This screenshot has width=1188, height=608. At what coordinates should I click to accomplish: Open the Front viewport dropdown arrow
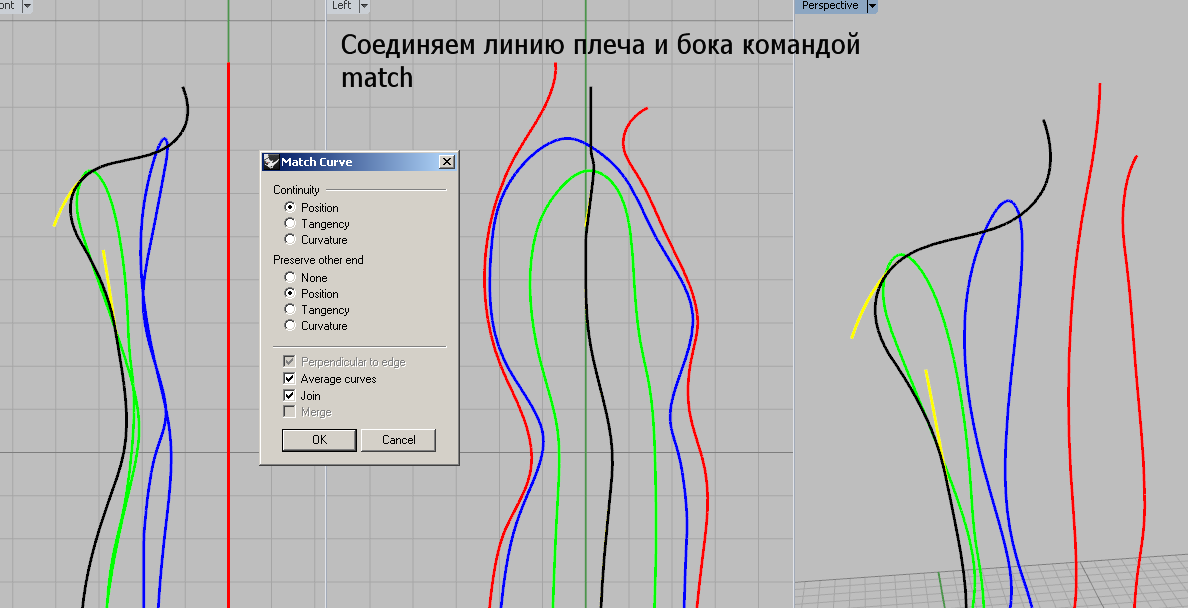pyautogui.click(x=27, y=5)
